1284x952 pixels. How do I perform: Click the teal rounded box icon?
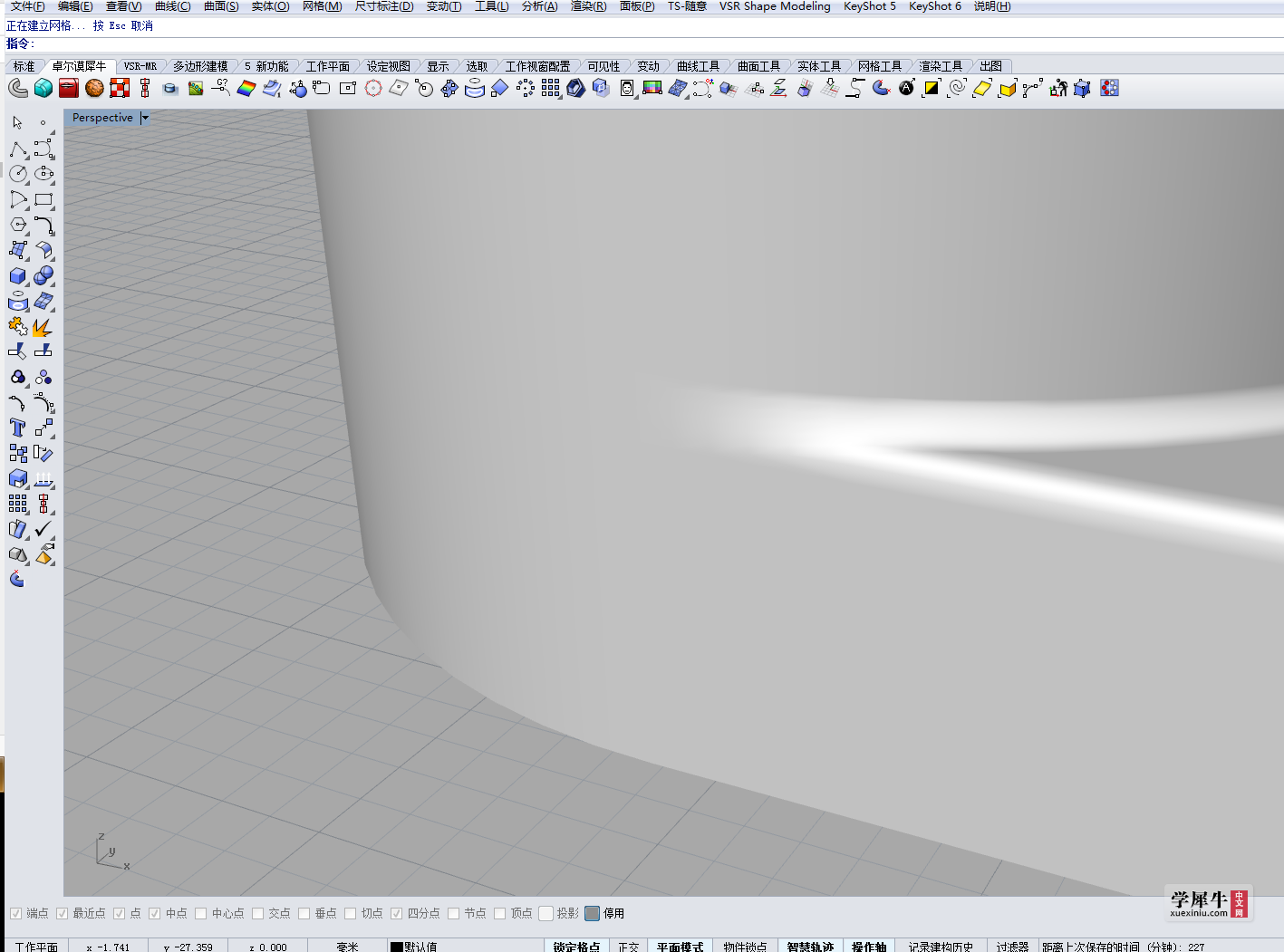click(x=43, y=88)
